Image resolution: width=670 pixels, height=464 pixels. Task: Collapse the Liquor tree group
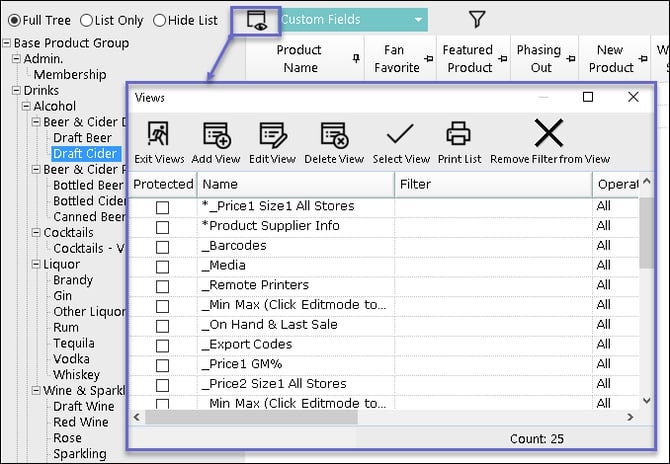coord(36,265)
